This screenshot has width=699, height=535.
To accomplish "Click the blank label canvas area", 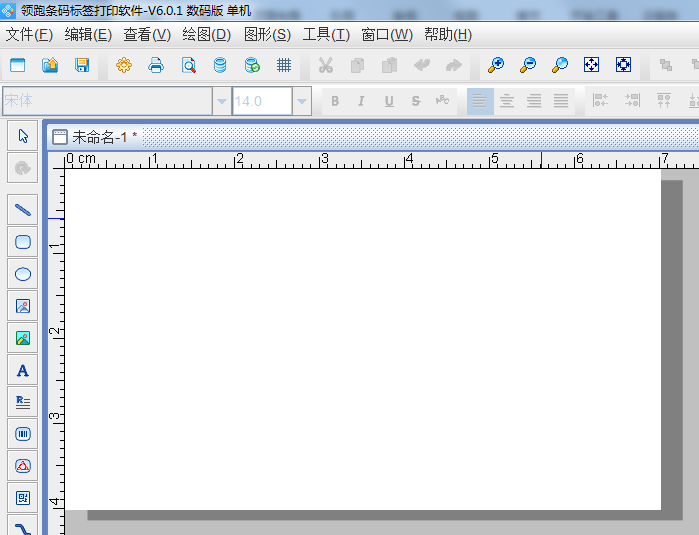I will tap(362, 338).
